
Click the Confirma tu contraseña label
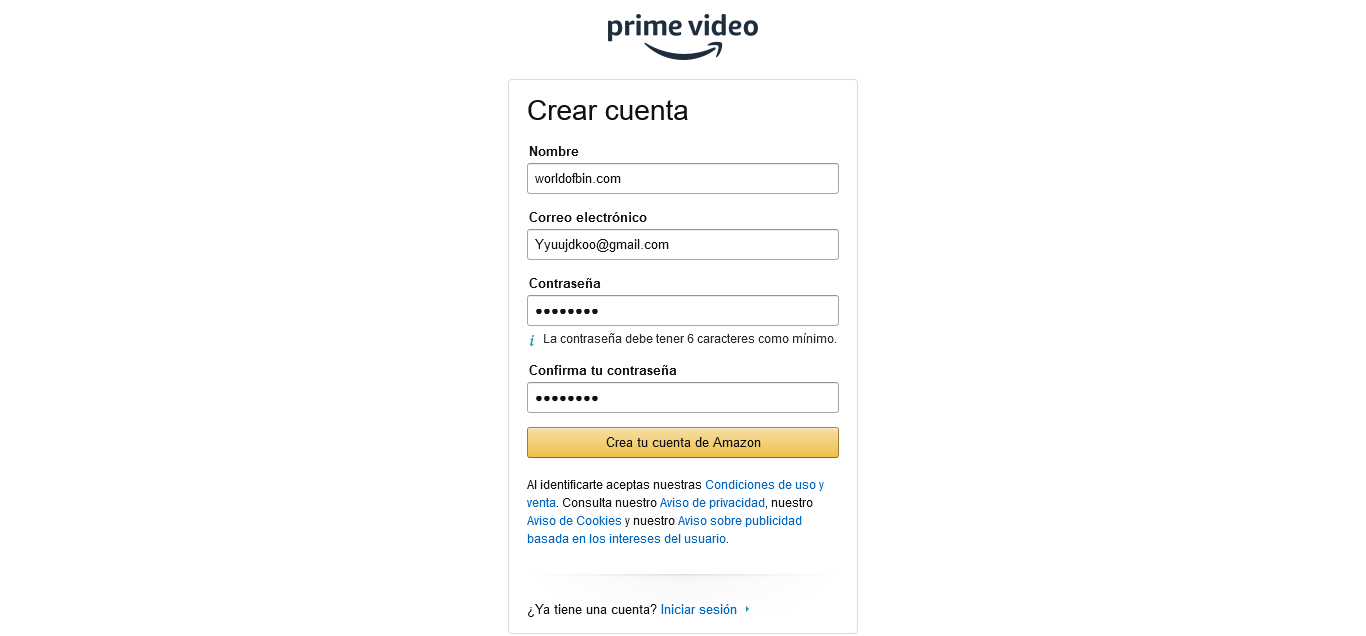tap(603, 371)
